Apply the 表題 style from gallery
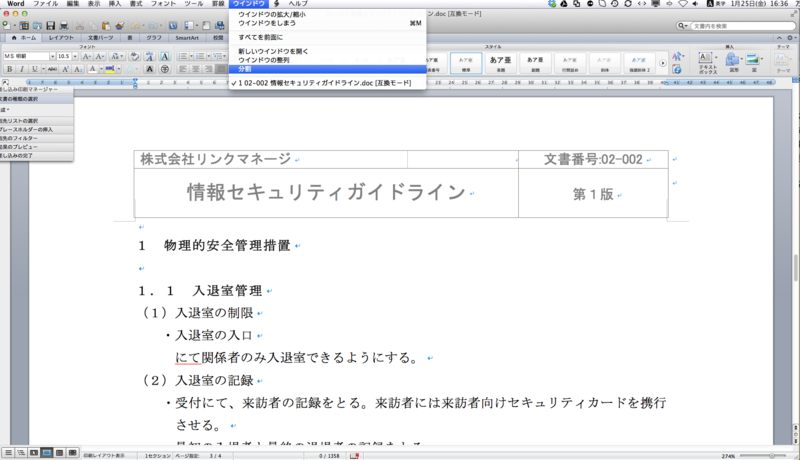This screenshot has width=800, height=460. tap(500, 63)
